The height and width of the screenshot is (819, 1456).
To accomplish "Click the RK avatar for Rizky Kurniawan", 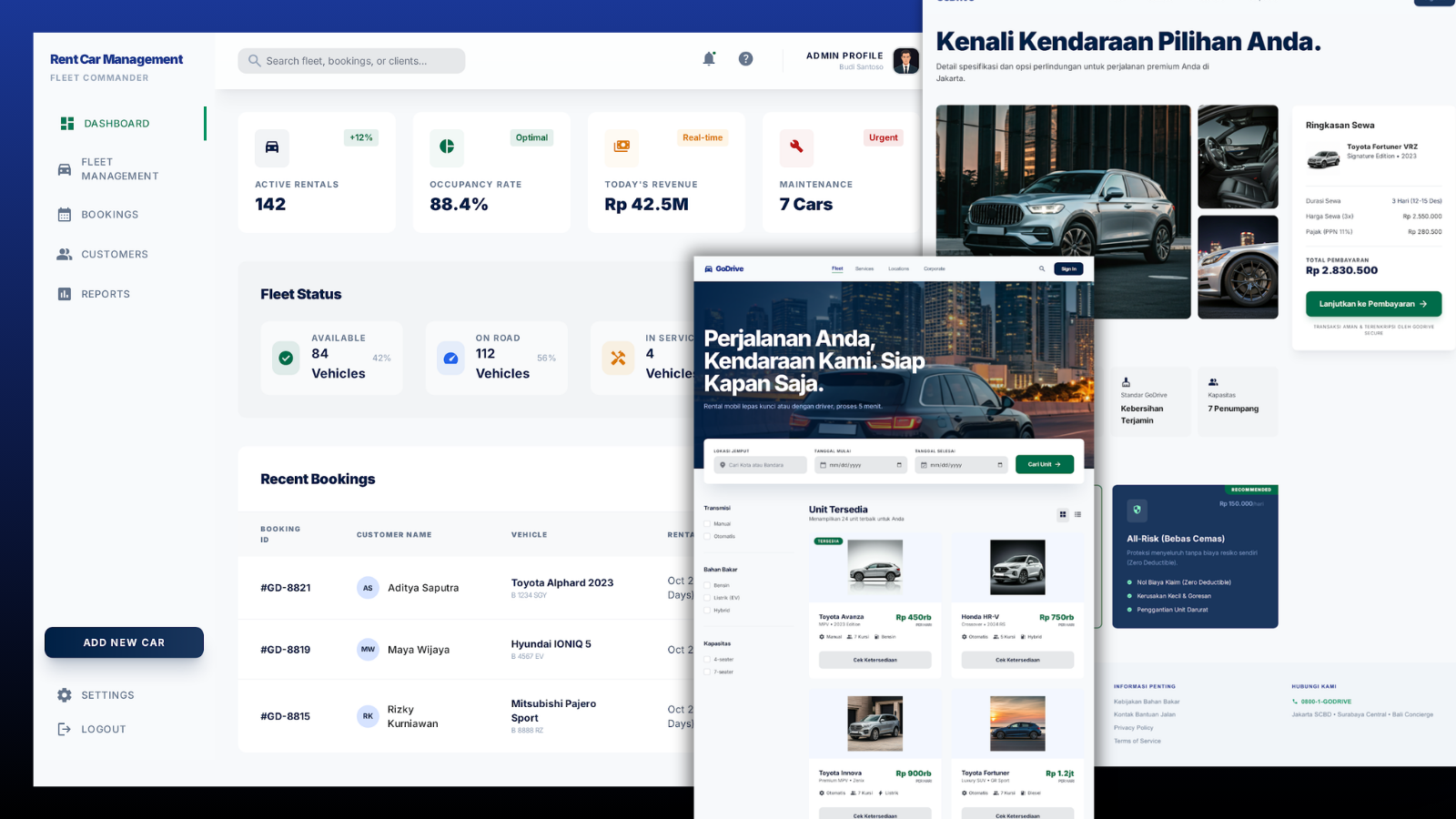I will click(x=368, y=716).
